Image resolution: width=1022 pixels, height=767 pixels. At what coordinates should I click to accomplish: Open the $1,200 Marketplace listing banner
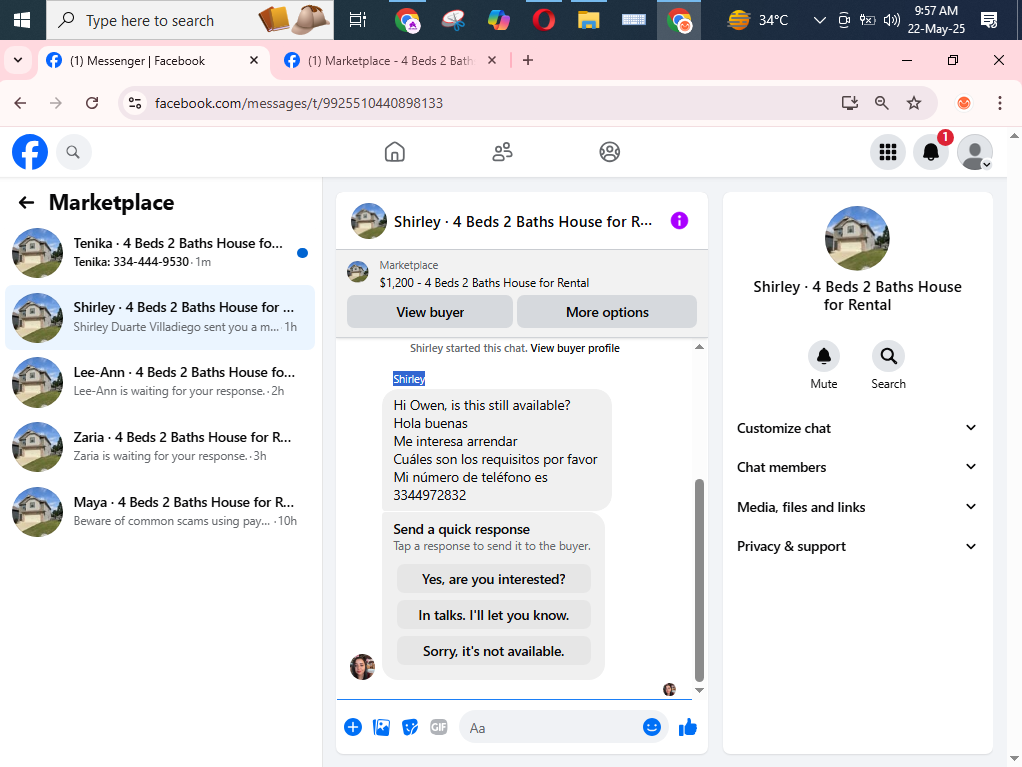pyautogui.click(x=521, y=274)
